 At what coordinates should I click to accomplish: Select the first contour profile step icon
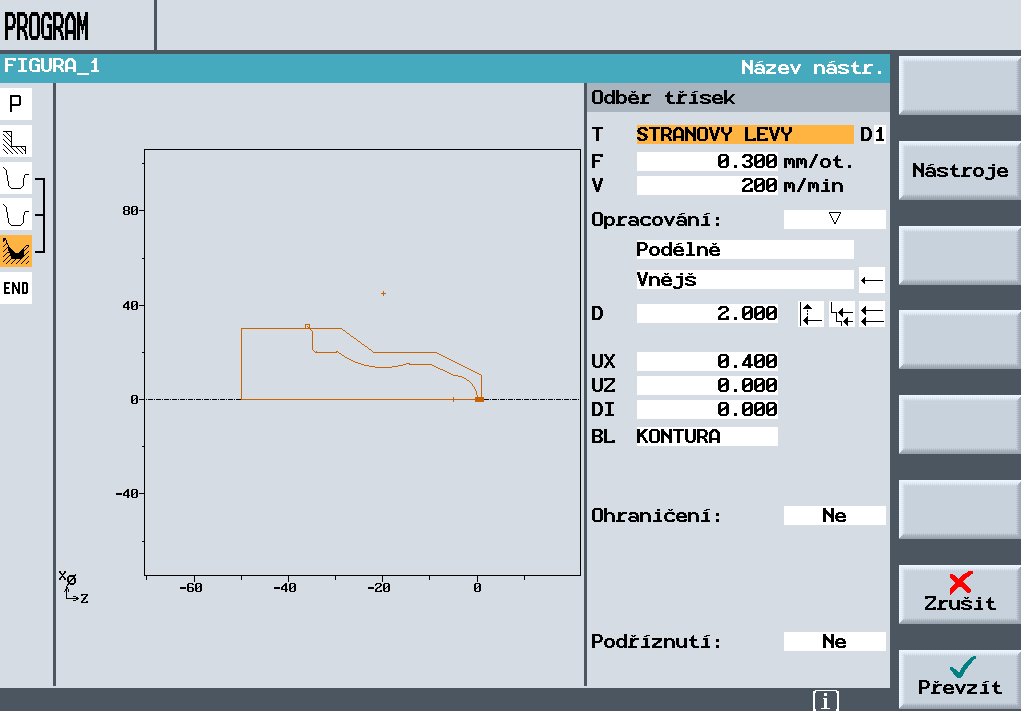(16, 178)
